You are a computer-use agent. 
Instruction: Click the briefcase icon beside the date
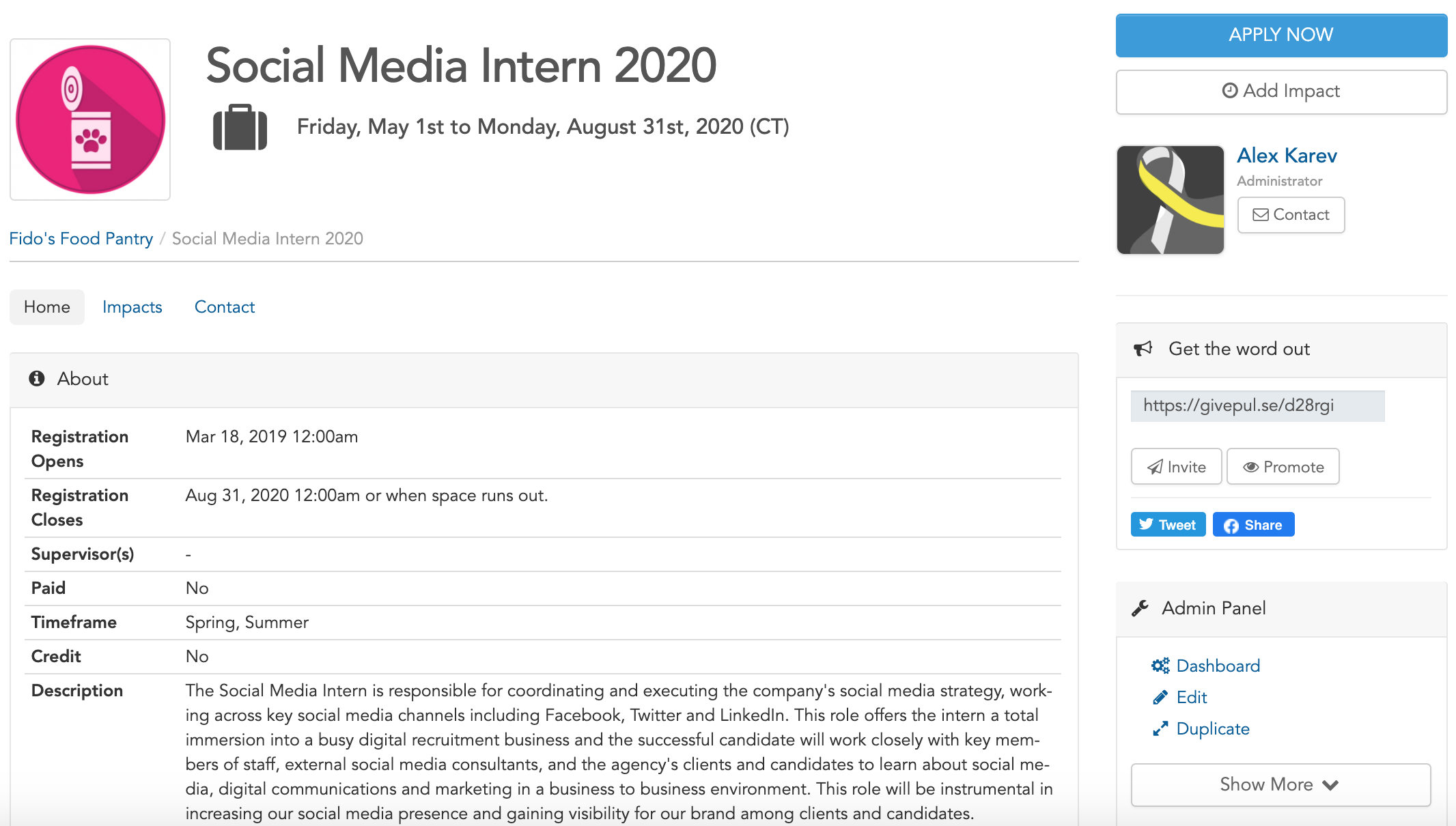tap(240, 127)
